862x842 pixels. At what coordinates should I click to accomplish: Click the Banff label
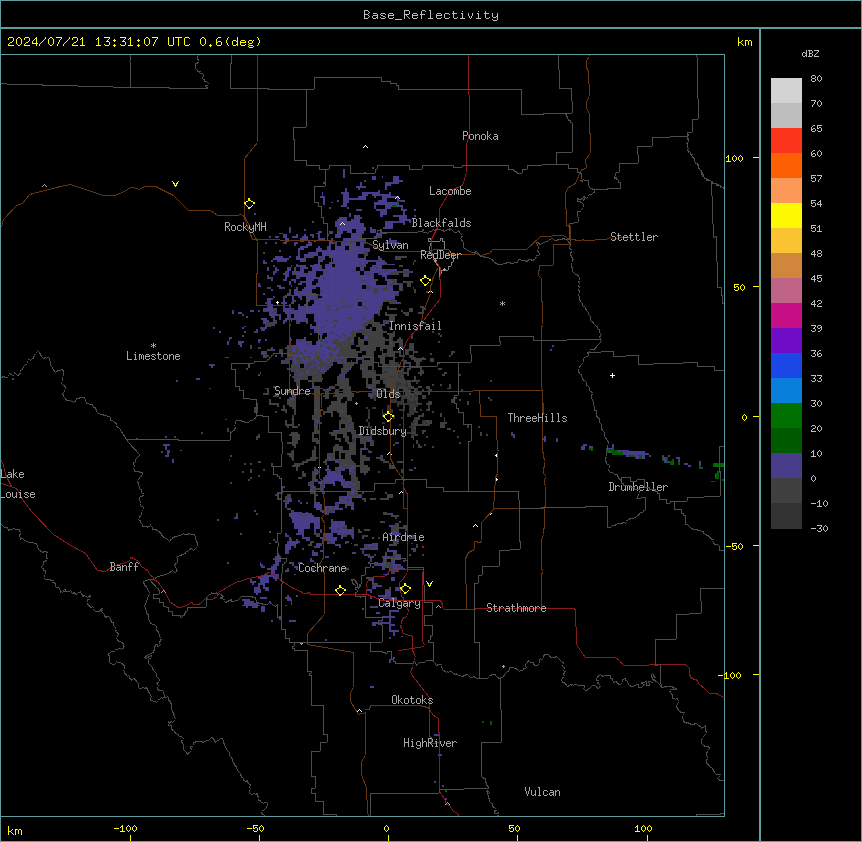click(124, 567)
